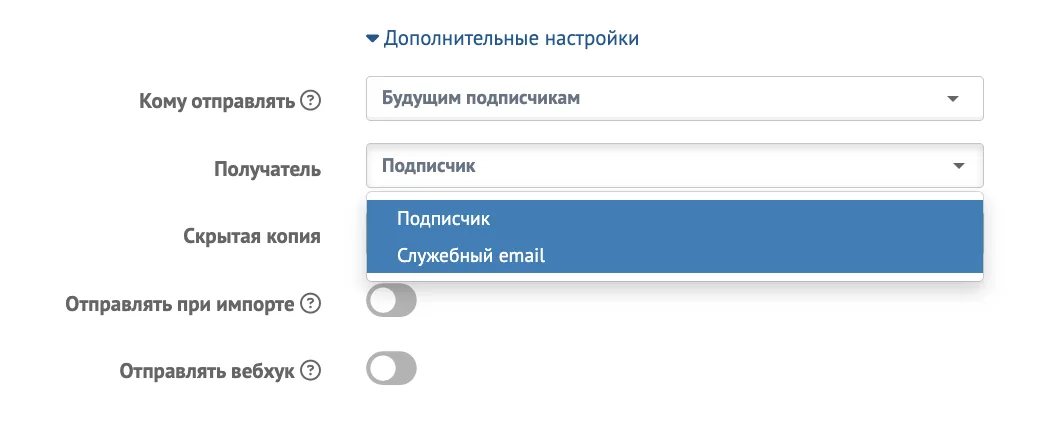This screenshot has width=1046, height=434.
Task: Click the Кому отправлять label text
Action: 217,102
